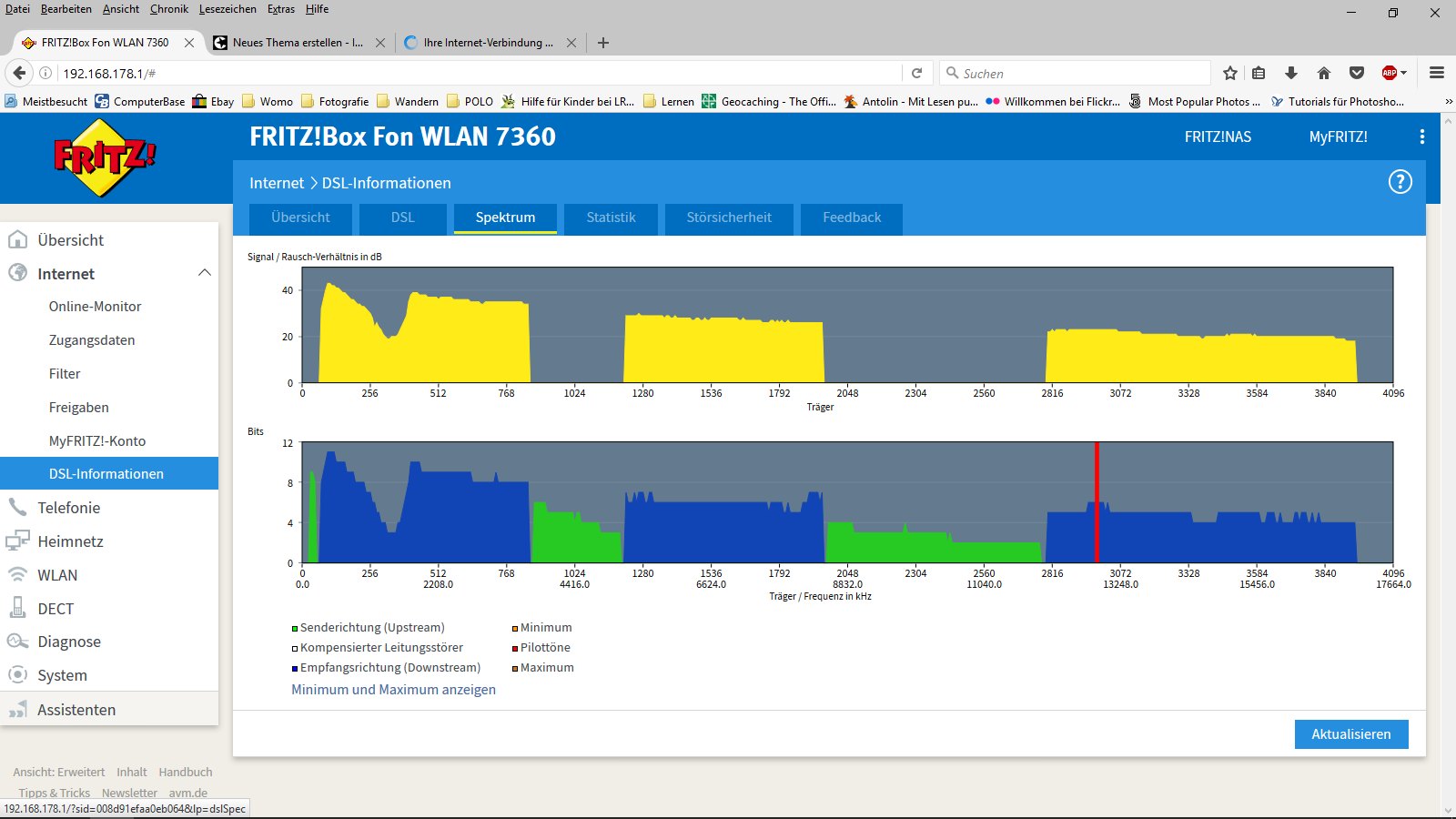Switch to the Statistik tab
The image size is (1456, 819).
pyautogui.click(x=611, y=217)
